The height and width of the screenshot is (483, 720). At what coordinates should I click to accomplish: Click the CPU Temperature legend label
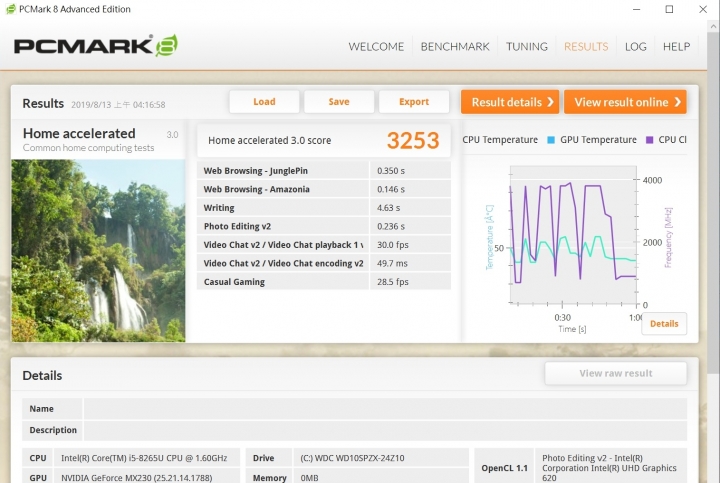coord(500,140)
